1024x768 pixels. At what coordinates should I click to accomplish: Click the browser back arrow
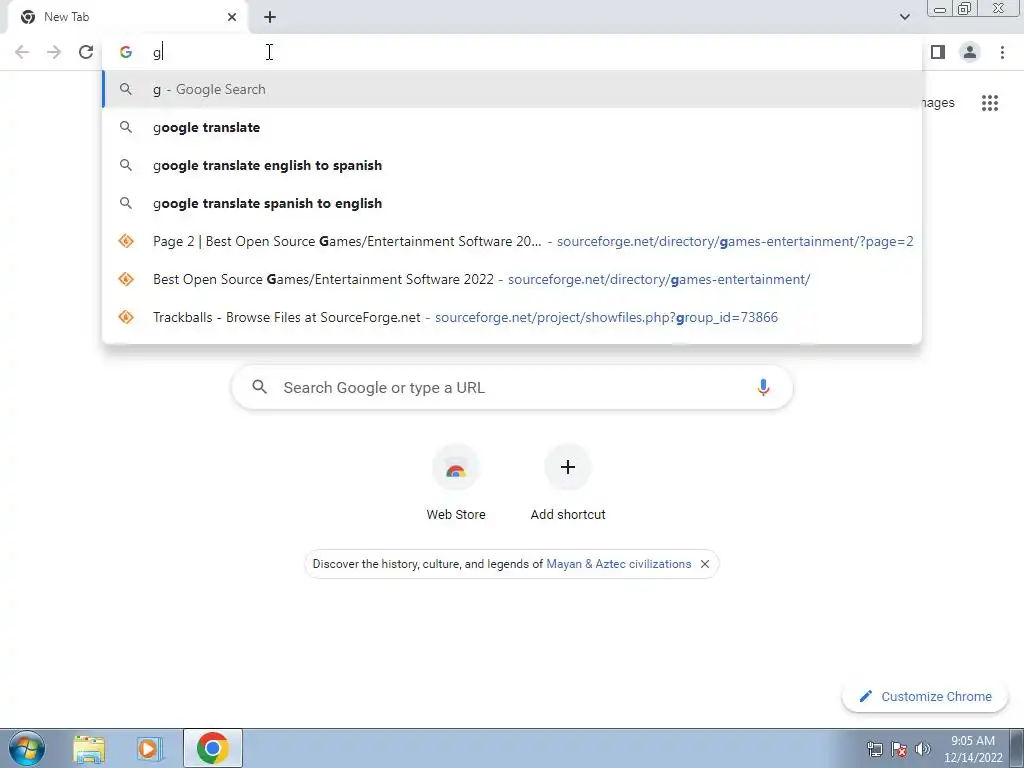[x=22, y=52]
